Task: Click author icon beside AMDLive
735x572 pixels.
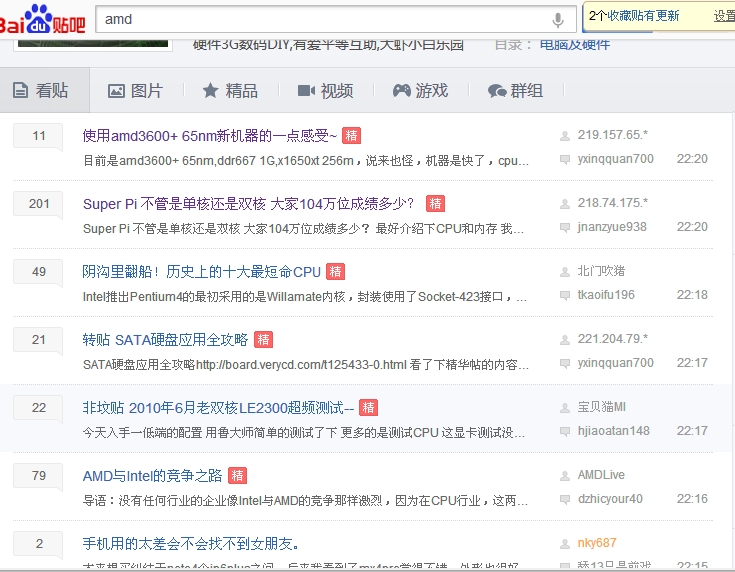Action: (565, 476)
